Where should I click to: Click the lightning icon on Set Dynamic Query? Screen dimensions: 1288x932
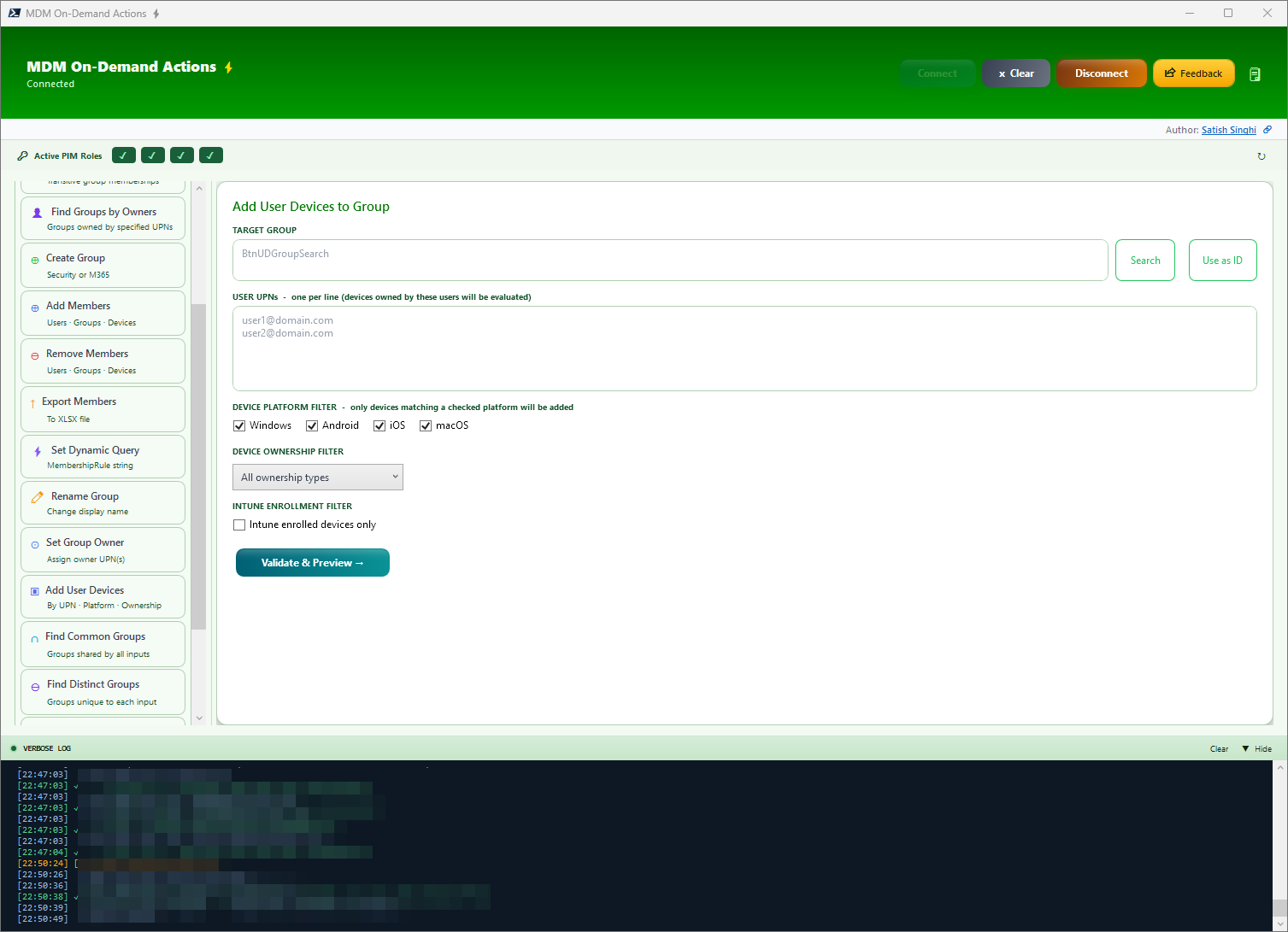[36, 450]
